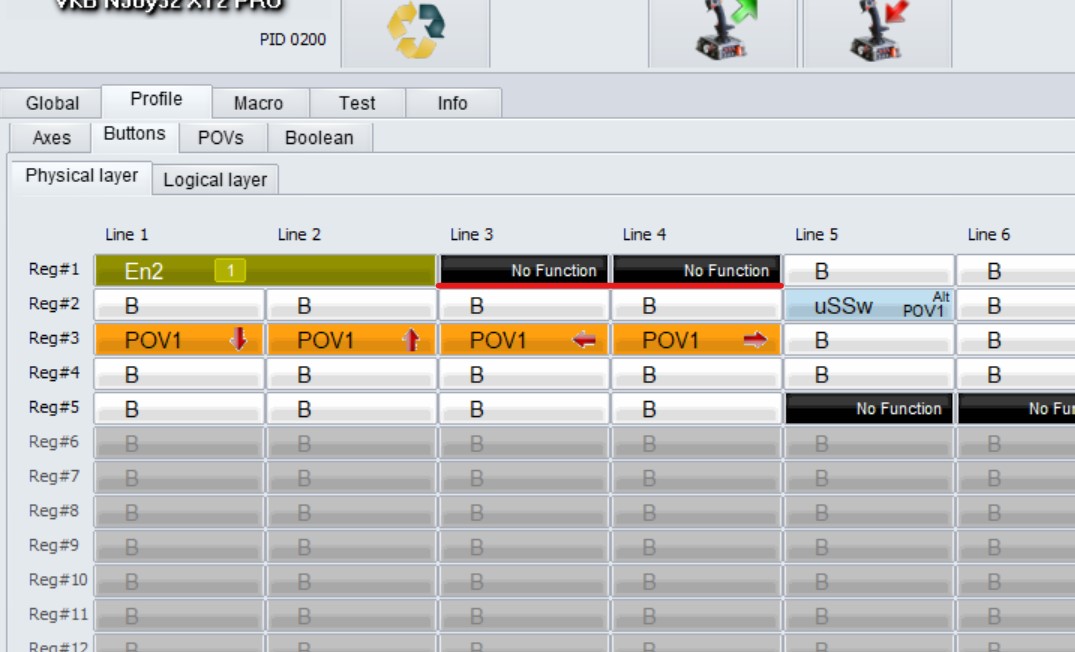Select the POV1 down arrow cell
The width and height of the screenshot is (1075, 652).
[180, 340]
